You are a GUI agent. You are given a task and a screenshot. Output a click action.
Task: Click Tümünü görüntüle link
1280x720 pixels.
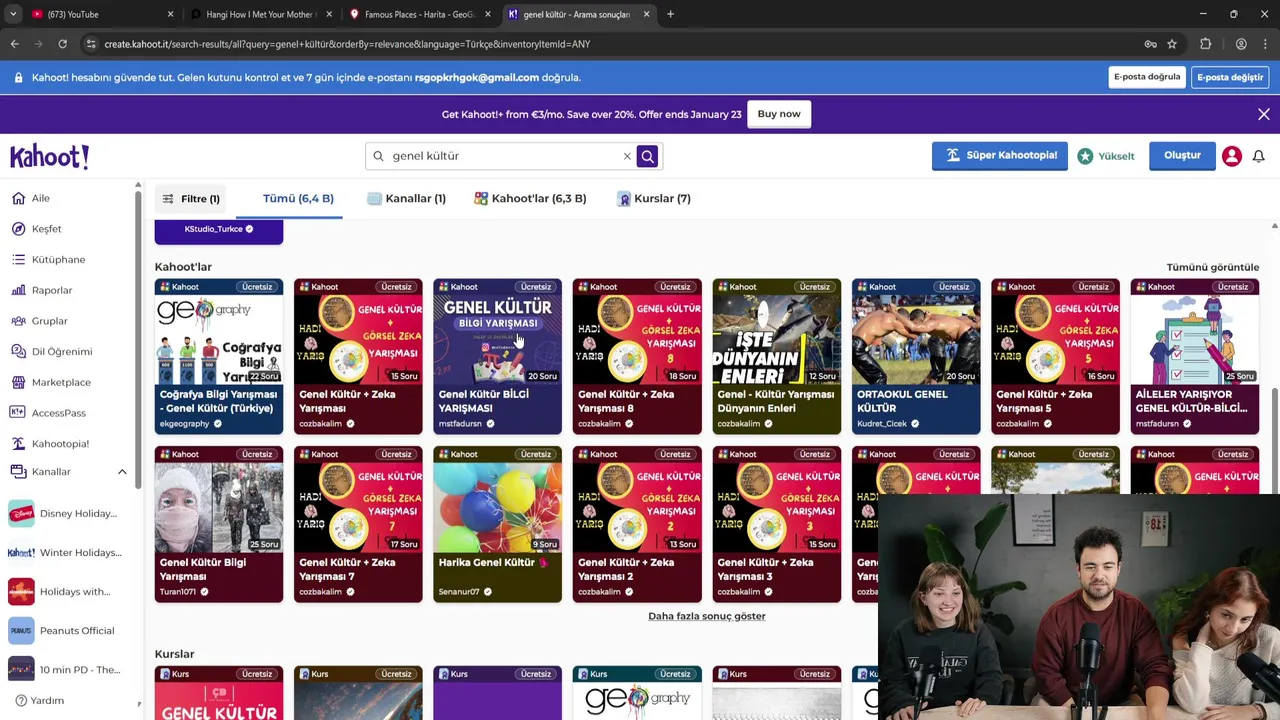click(x=1213, y=267)
